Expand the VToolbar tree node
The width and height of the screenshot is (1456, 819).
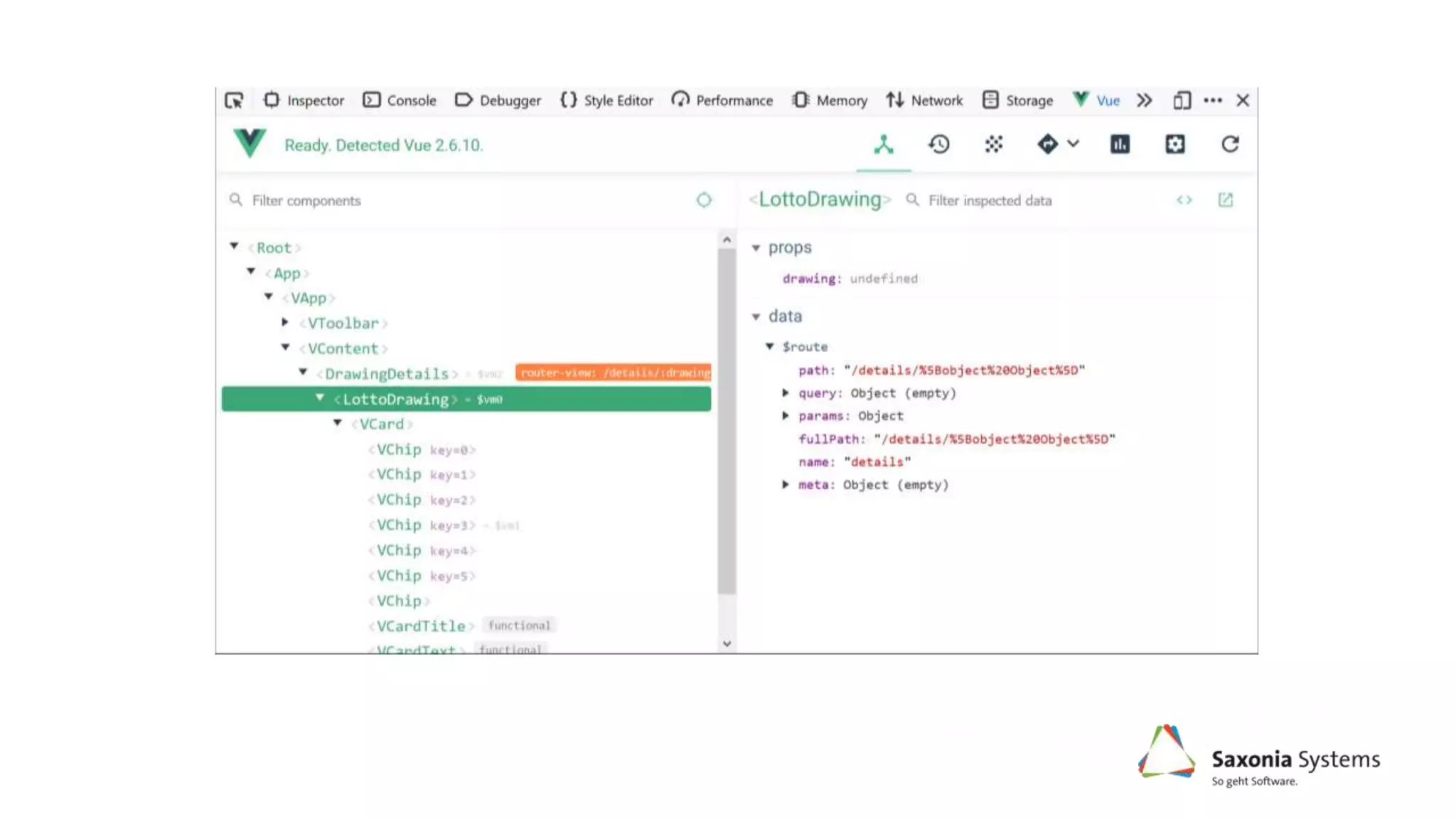(285, 322)
